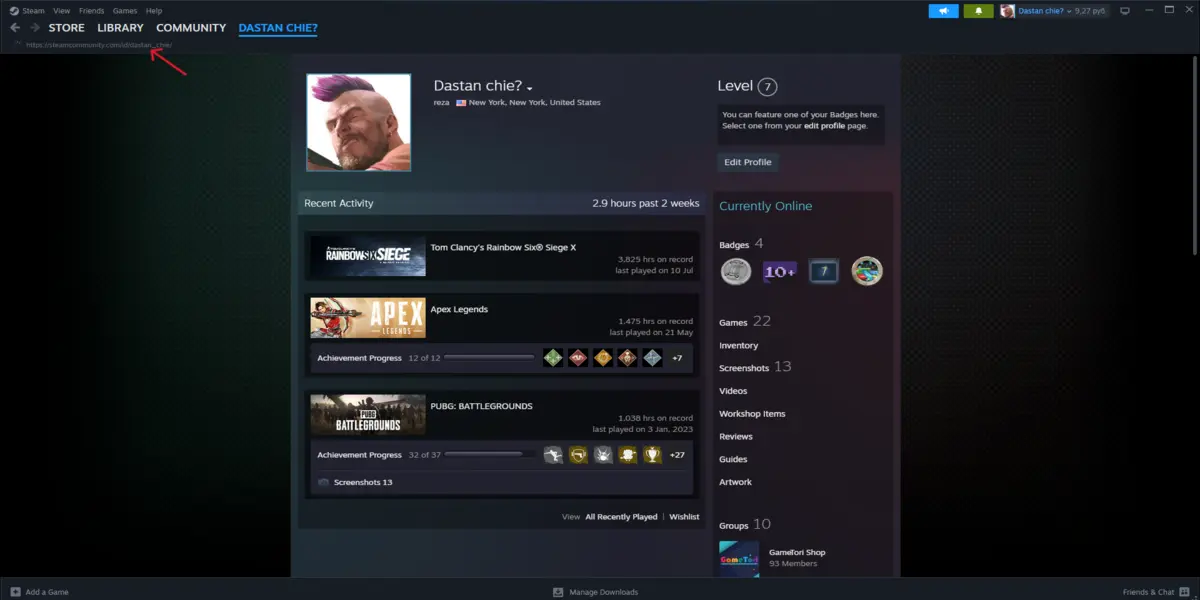This screenshot has height=600, width=1200.
Task: Click the large profile avatar picture
Action: 358,122
